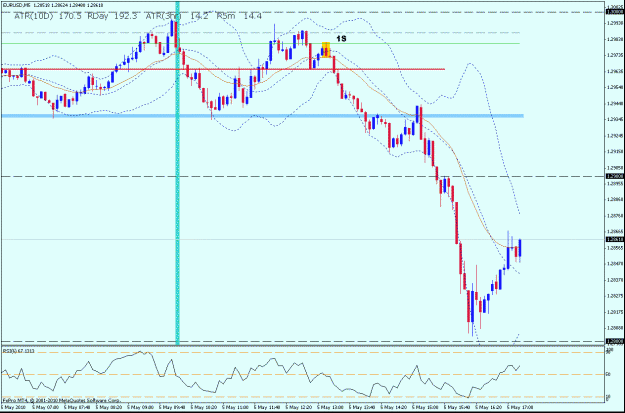Screen dimensions: 625x413
Task: Click the 5 May 15:00 time axis label
Action: tap(424, 408)
